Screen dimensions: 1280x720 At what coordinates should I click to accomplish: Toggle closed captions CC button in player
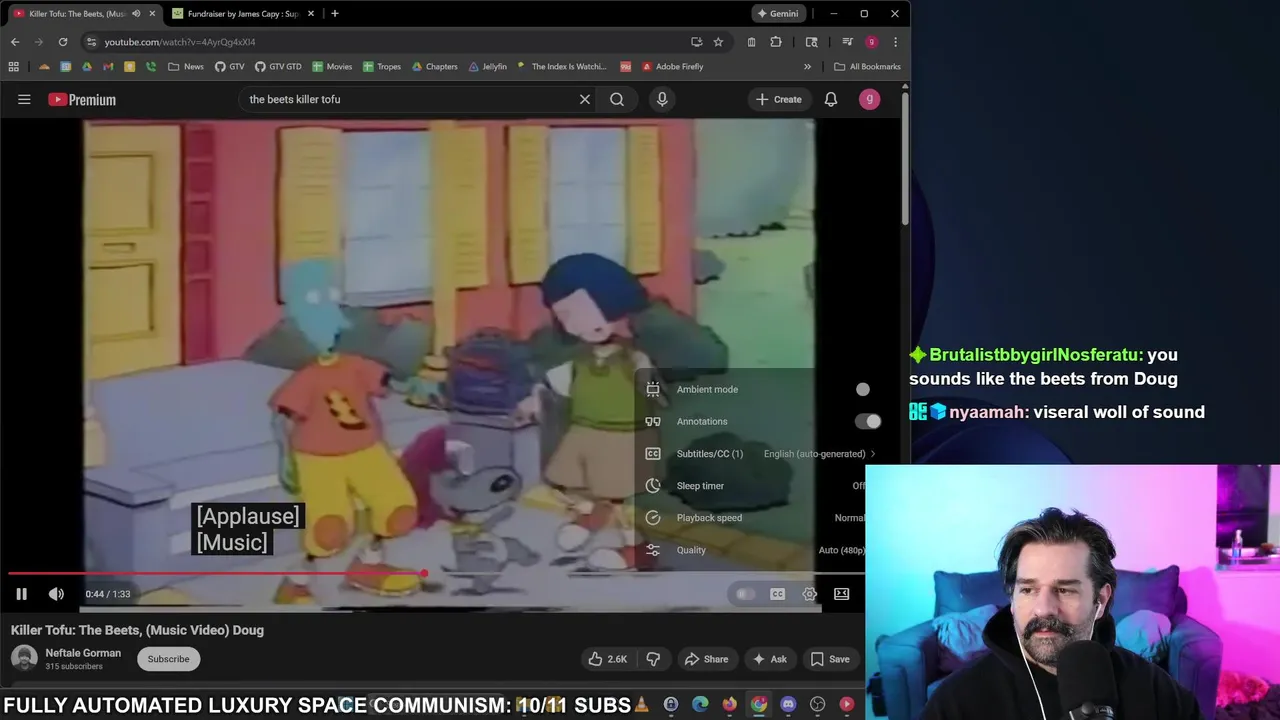point(777,594)
